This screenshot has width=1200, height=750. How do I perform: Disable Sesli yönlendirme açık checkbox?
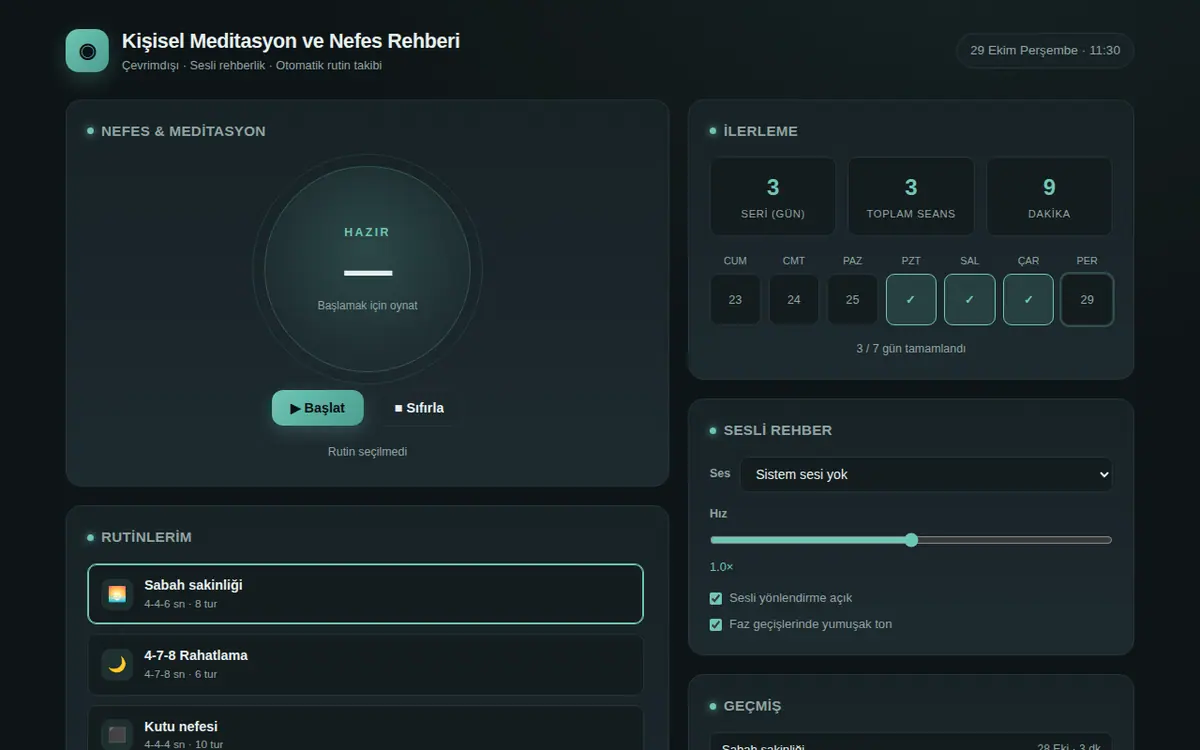tap(716, 598)
